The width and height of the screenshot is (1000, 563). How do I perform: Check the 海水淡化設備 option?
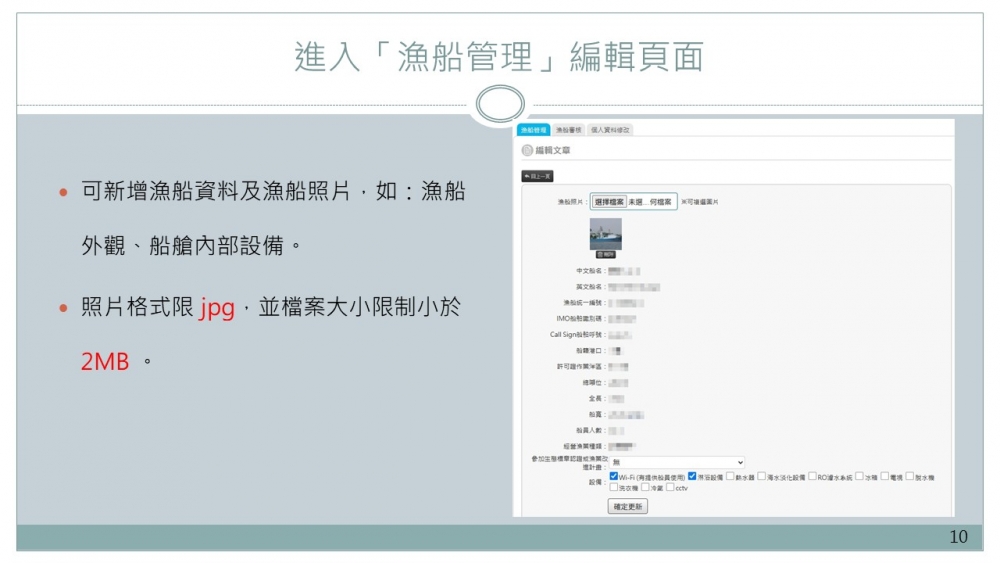tap(762, 477)
